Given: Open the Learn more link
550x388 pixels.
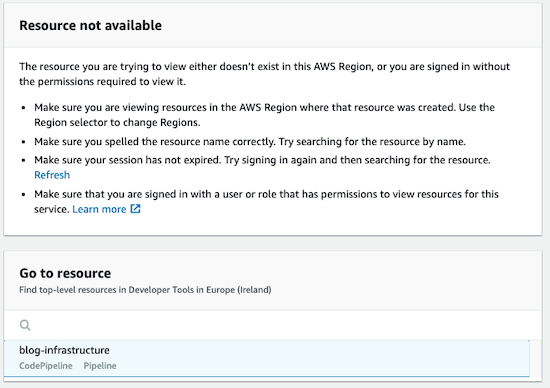Looking at the screenshot, I should [99, 209].
